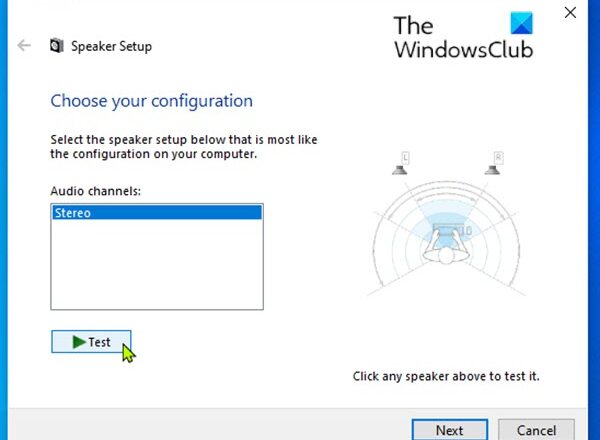Click the green play triangle on Test
The width and height of the screenshot is (600, 440).
click(x=78, y=342)
